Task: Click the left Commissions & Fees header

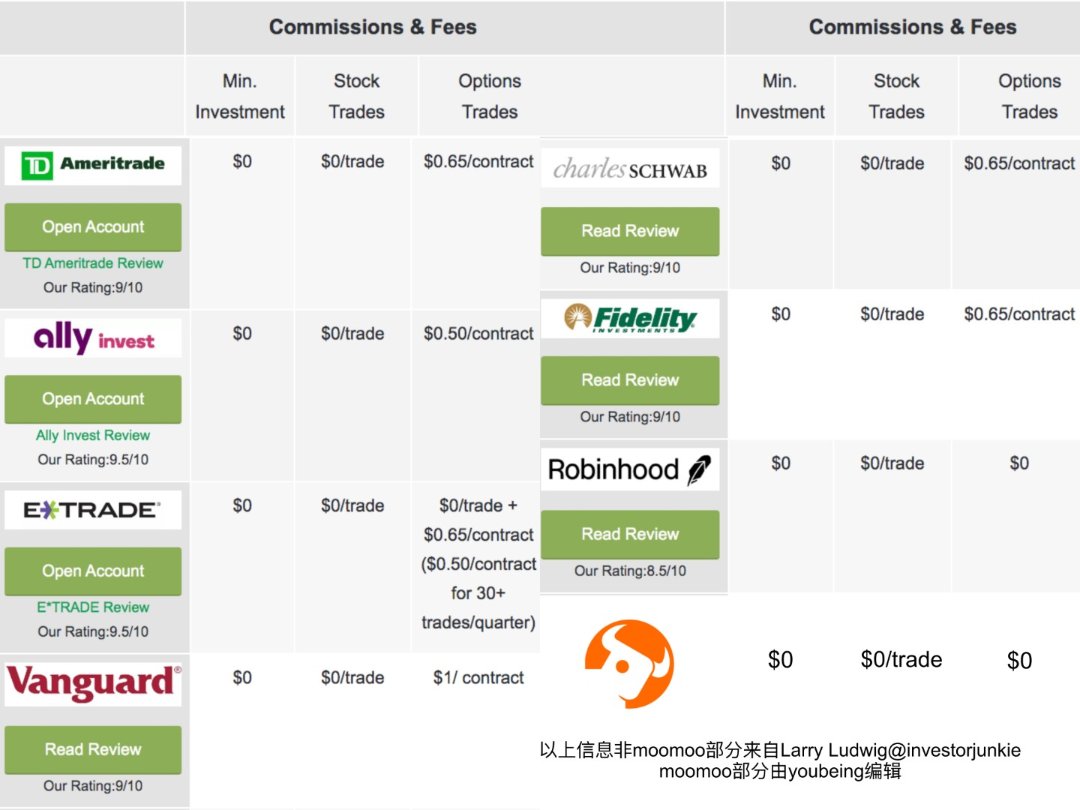Action: [372, 28]
